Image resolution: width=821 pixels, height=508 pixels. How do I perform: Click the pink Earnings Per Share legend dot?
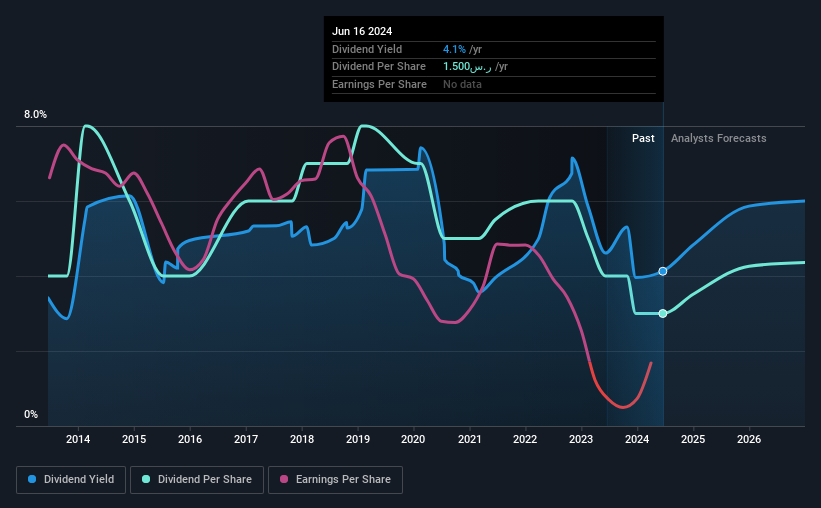coord(284,479)
